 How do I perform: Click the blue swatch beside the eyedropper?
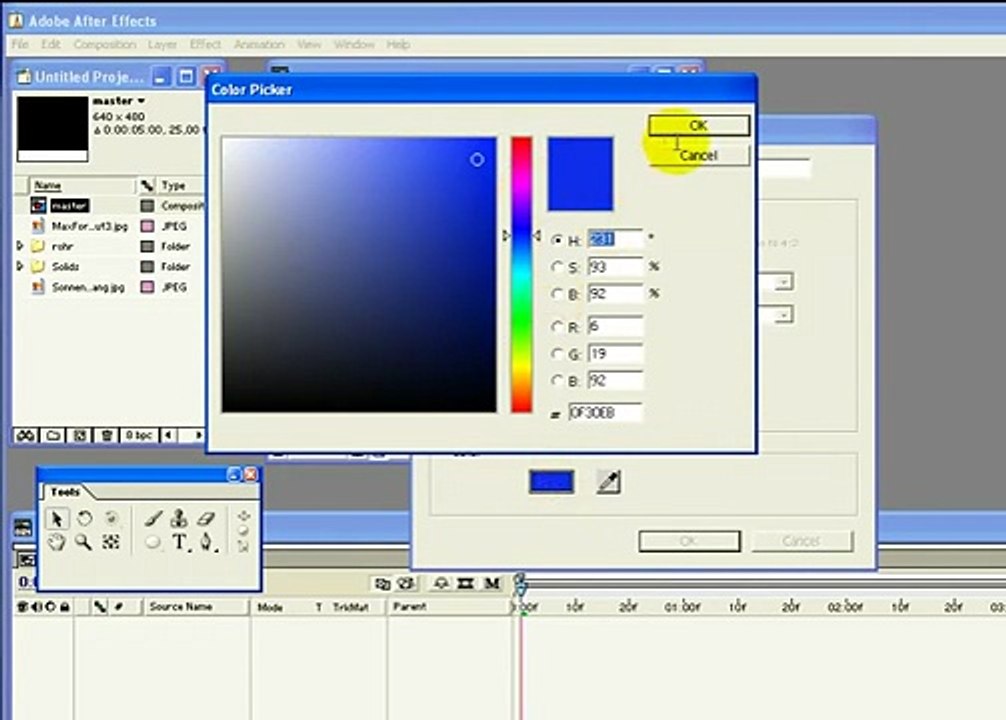pyautogui.click(x=551, y=482)
